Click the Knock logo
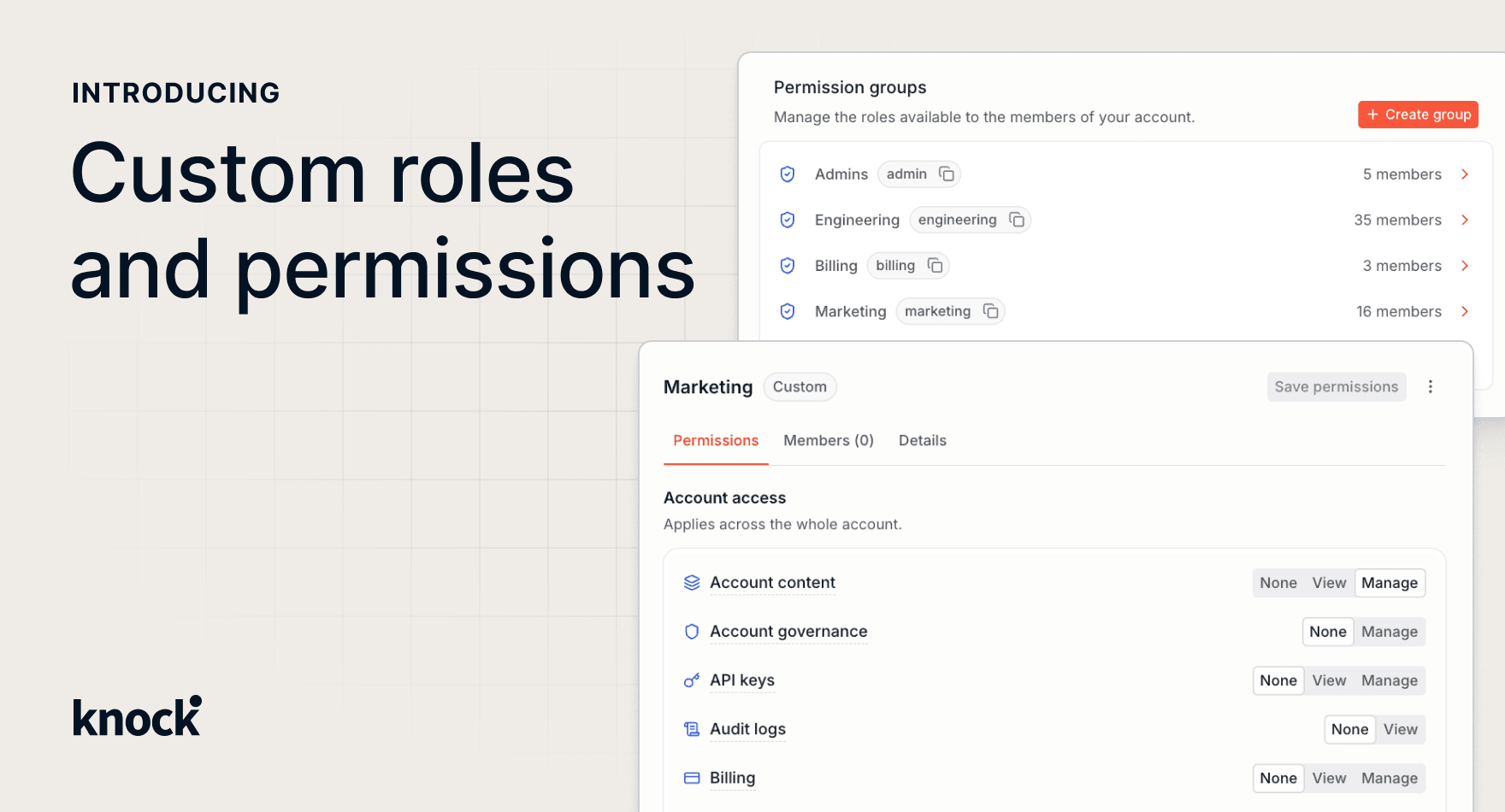 pyautogui.click(x=137, y=716)
